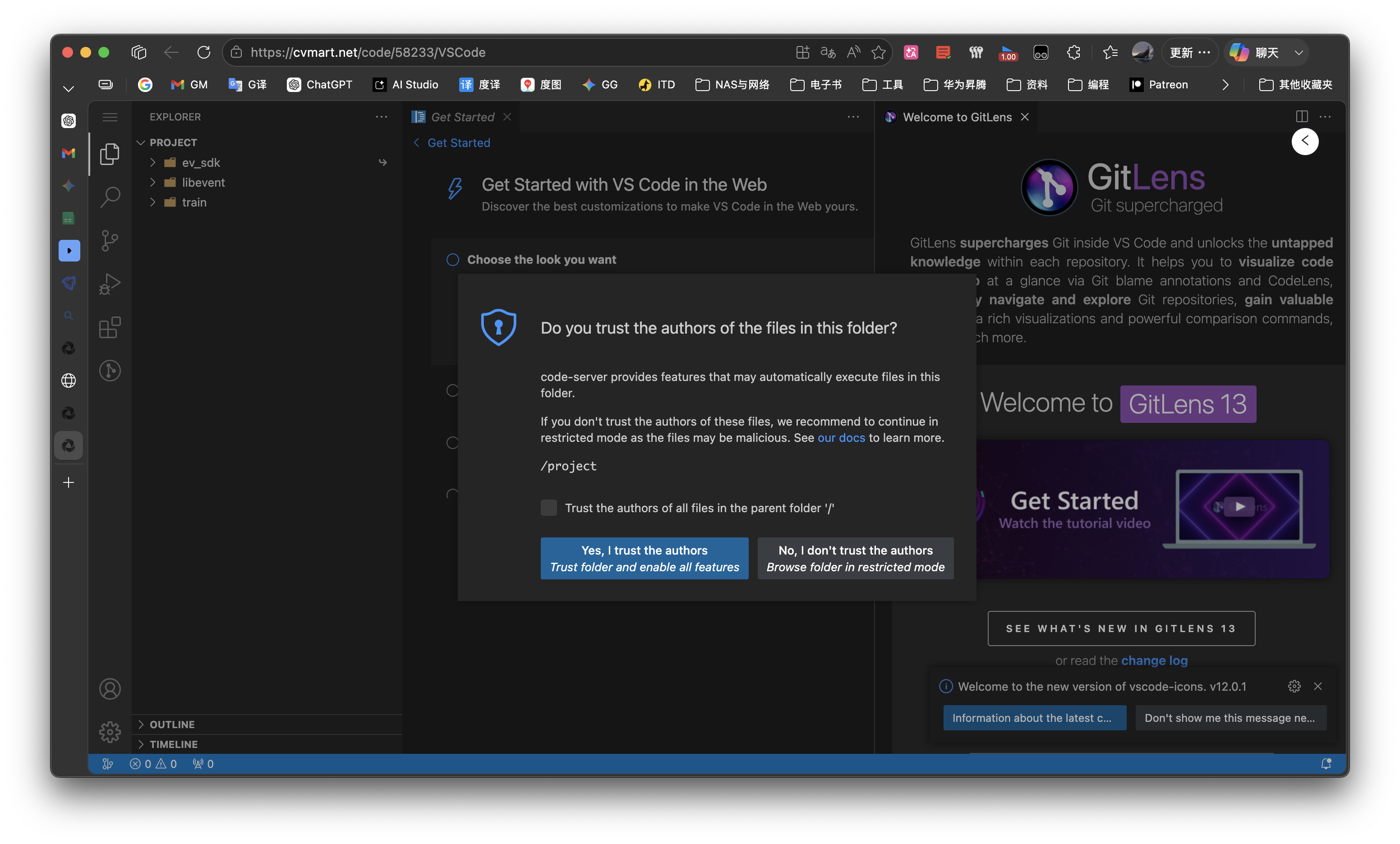Check 'Trust the authors of all files' checkbox
This screenshot has height=844, width=1400.
[548, 508]
